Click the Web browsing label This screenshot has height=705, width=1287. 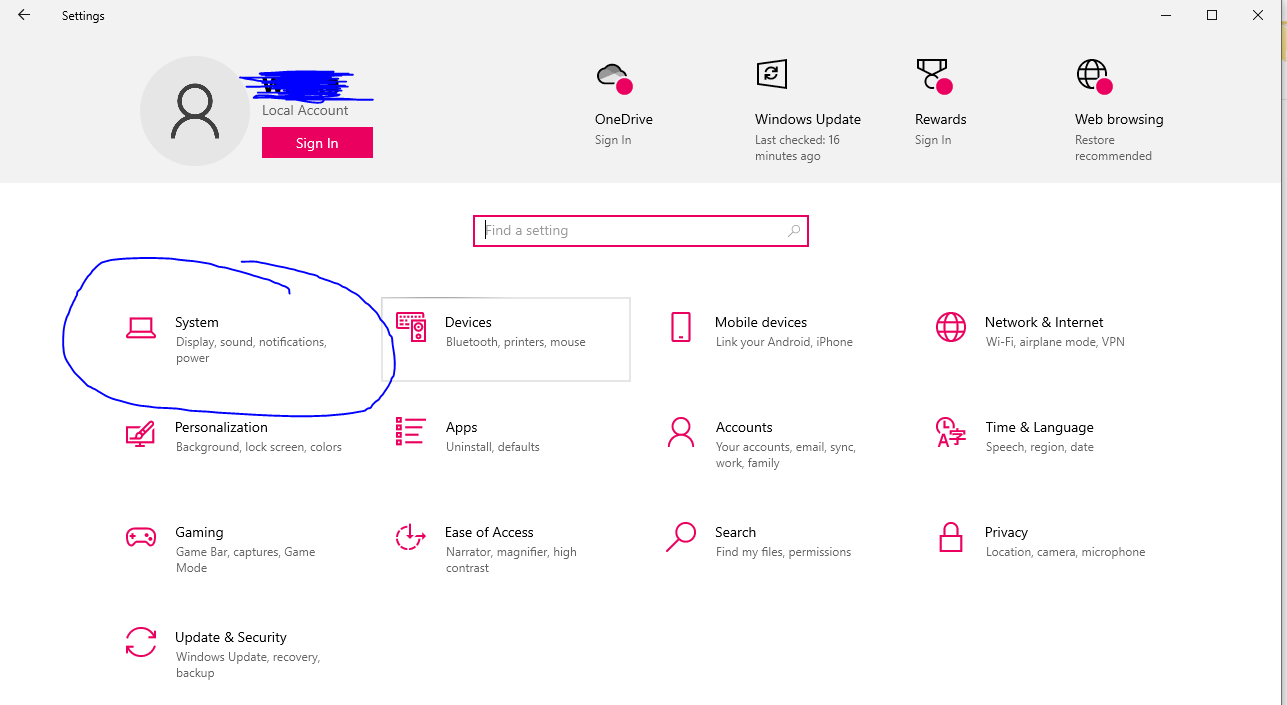(x=1119, y=119)
